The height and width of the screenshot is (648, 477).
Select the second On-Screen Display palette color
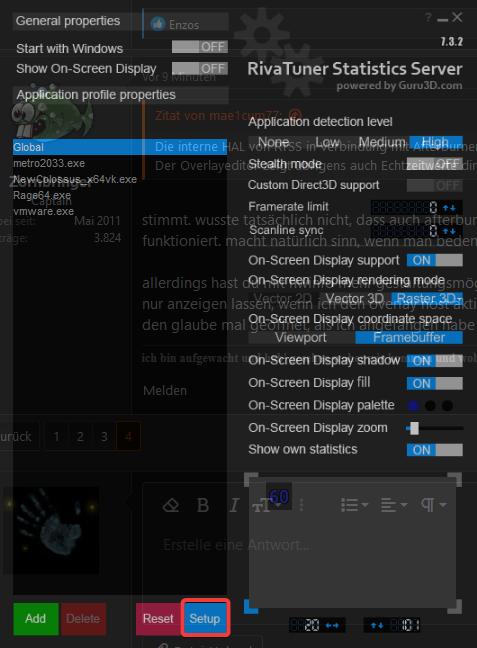coord(430,406)
